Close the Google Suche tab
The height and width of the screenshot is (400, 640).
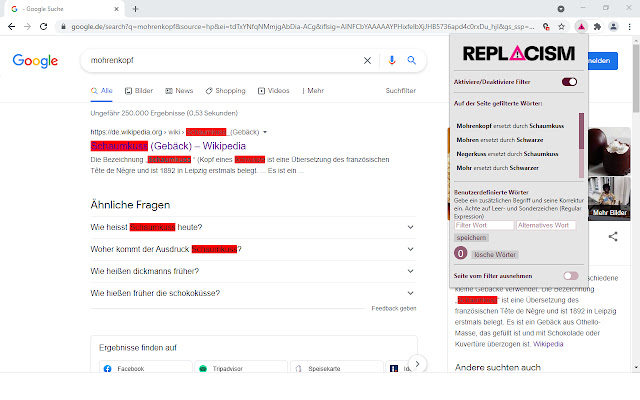(116, 9)
